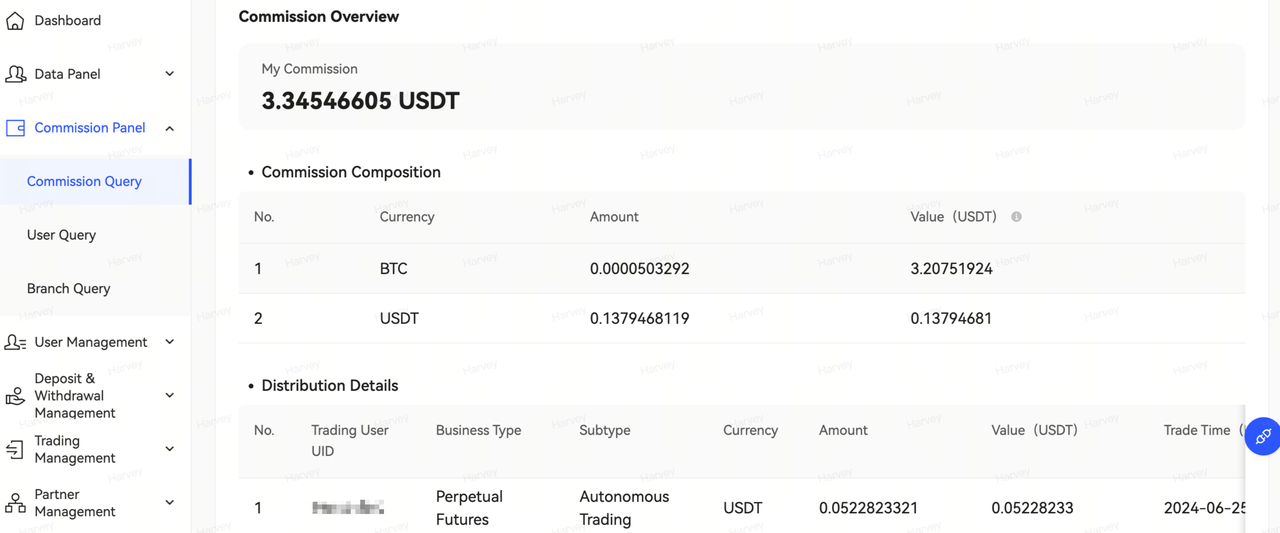Click the blue floating button at right edge
The height and width of the screenshot is (533, 1280).
click(1263, 436)
